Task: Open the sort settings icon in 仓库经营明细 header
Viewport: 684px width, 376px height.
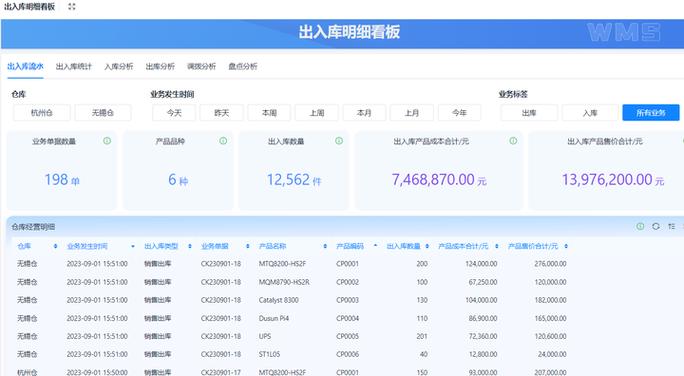Action: coord(671,226)
